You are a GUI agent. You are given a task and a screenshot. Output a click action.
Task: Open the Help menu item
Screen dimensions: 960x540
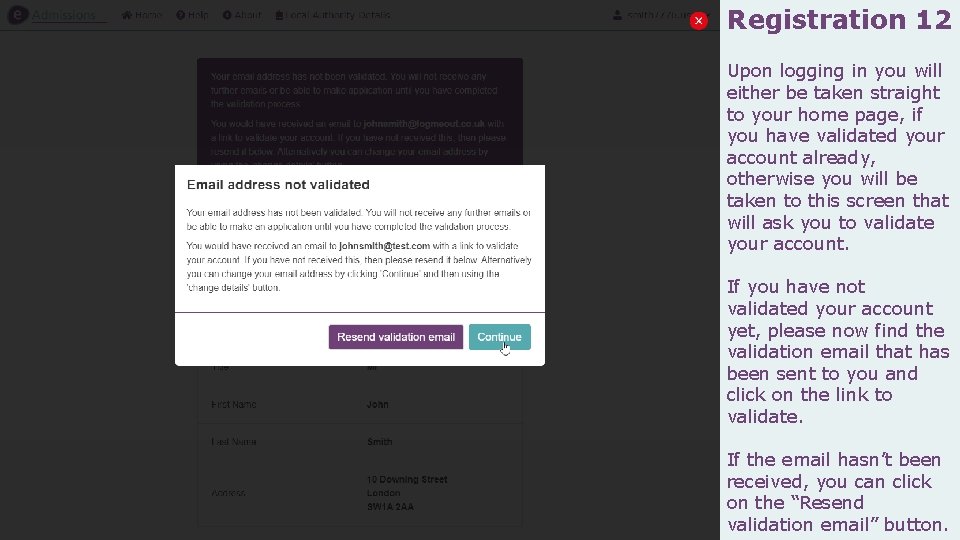point(192,15)
